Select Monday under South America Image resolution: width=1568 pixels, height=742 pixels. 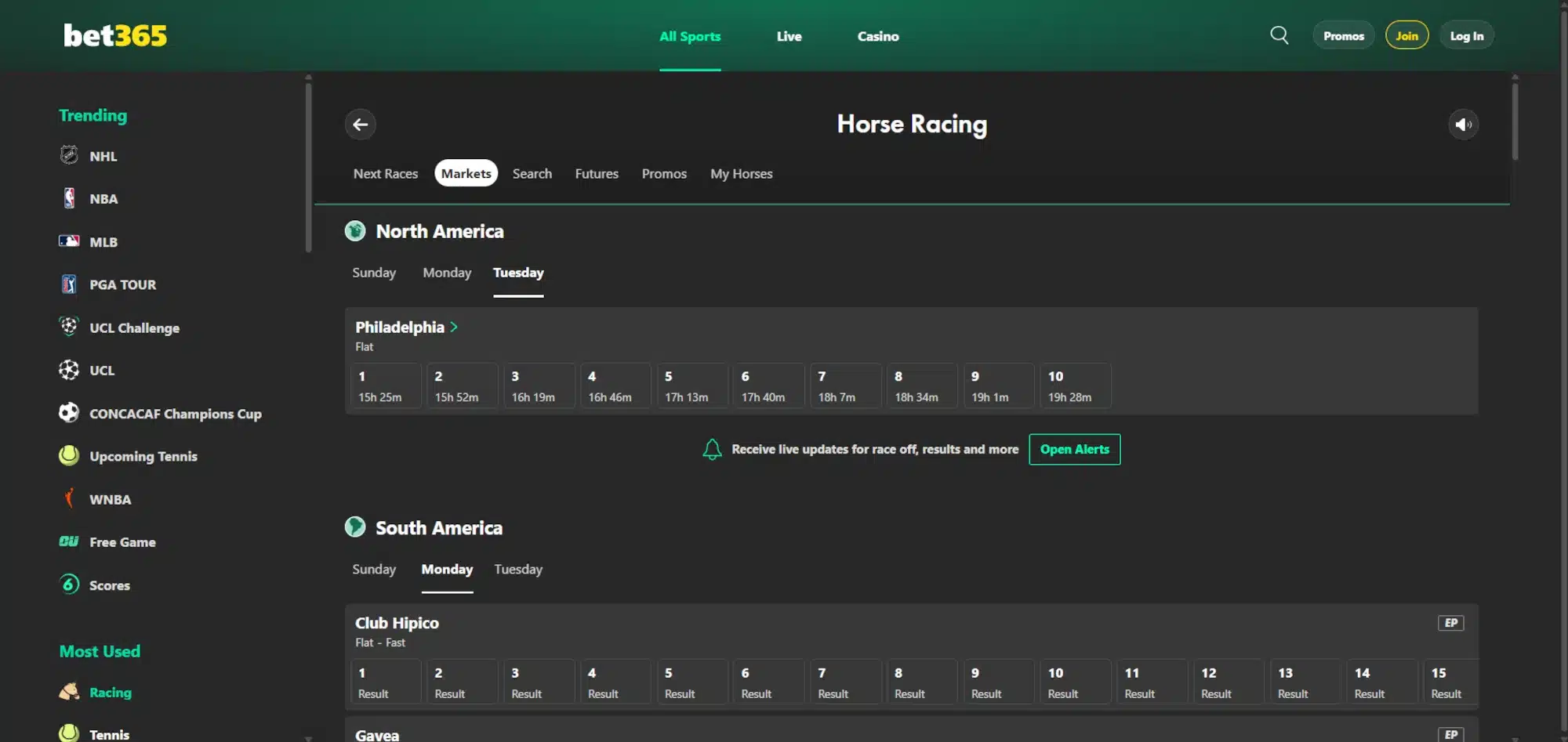447,569
